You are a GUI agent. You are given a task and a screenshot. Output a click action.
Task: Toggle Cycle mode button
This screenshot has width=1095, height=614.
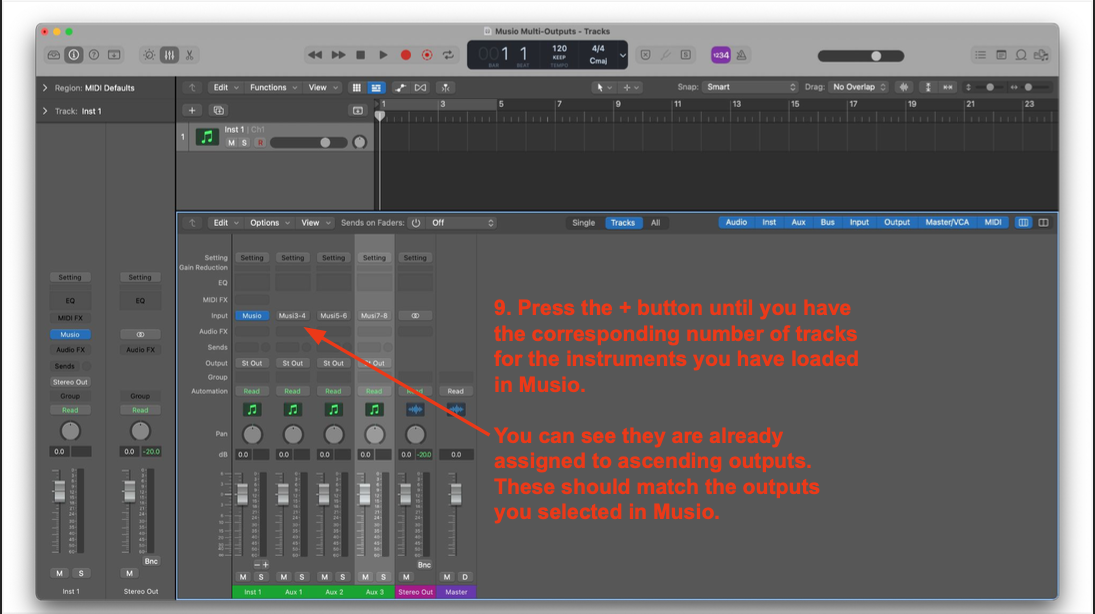448,55
